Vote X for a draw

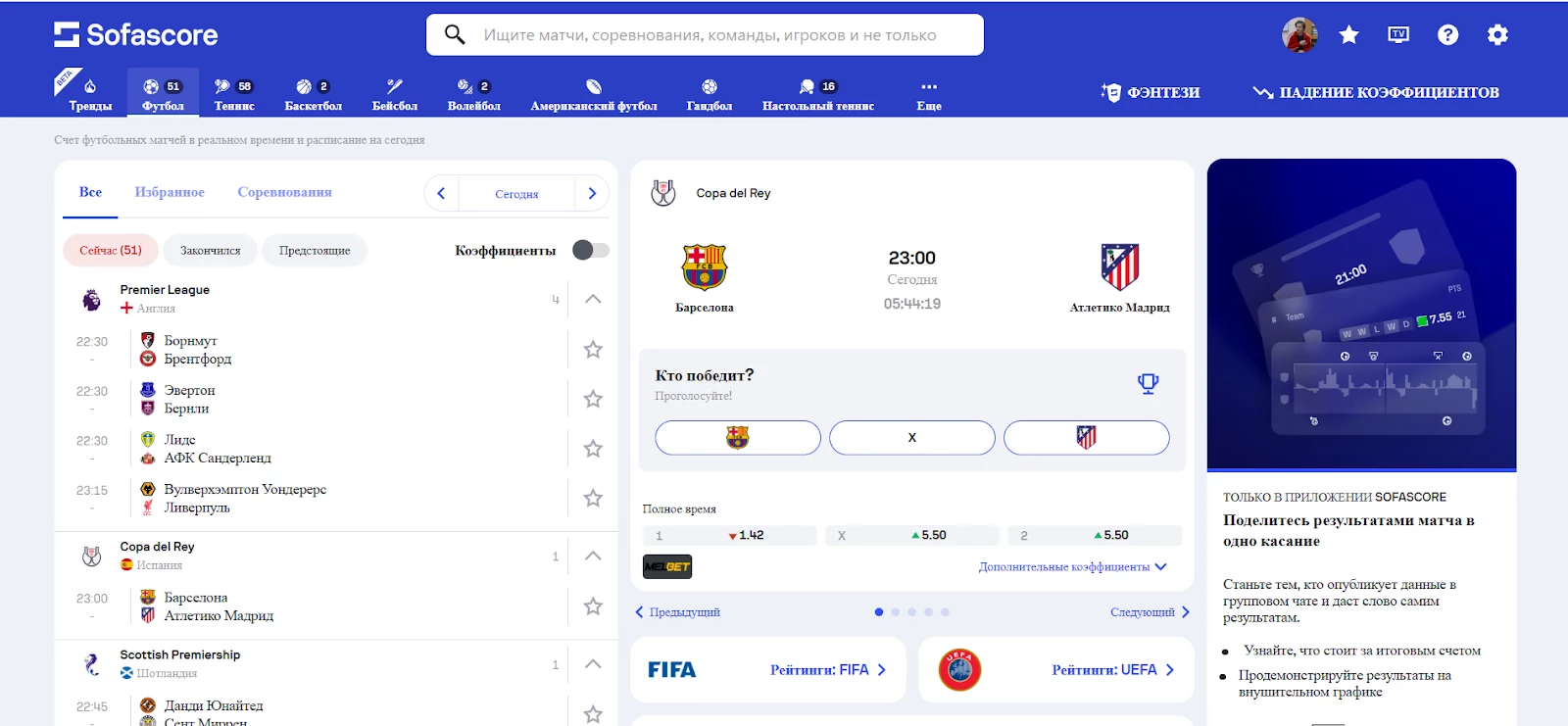(912, 438)
